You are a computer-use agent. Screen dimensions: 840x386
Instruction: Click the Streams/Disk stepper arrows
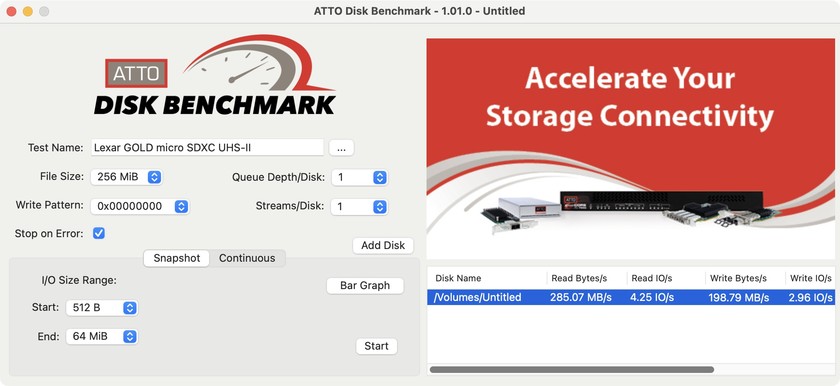(x=380, y=206)
